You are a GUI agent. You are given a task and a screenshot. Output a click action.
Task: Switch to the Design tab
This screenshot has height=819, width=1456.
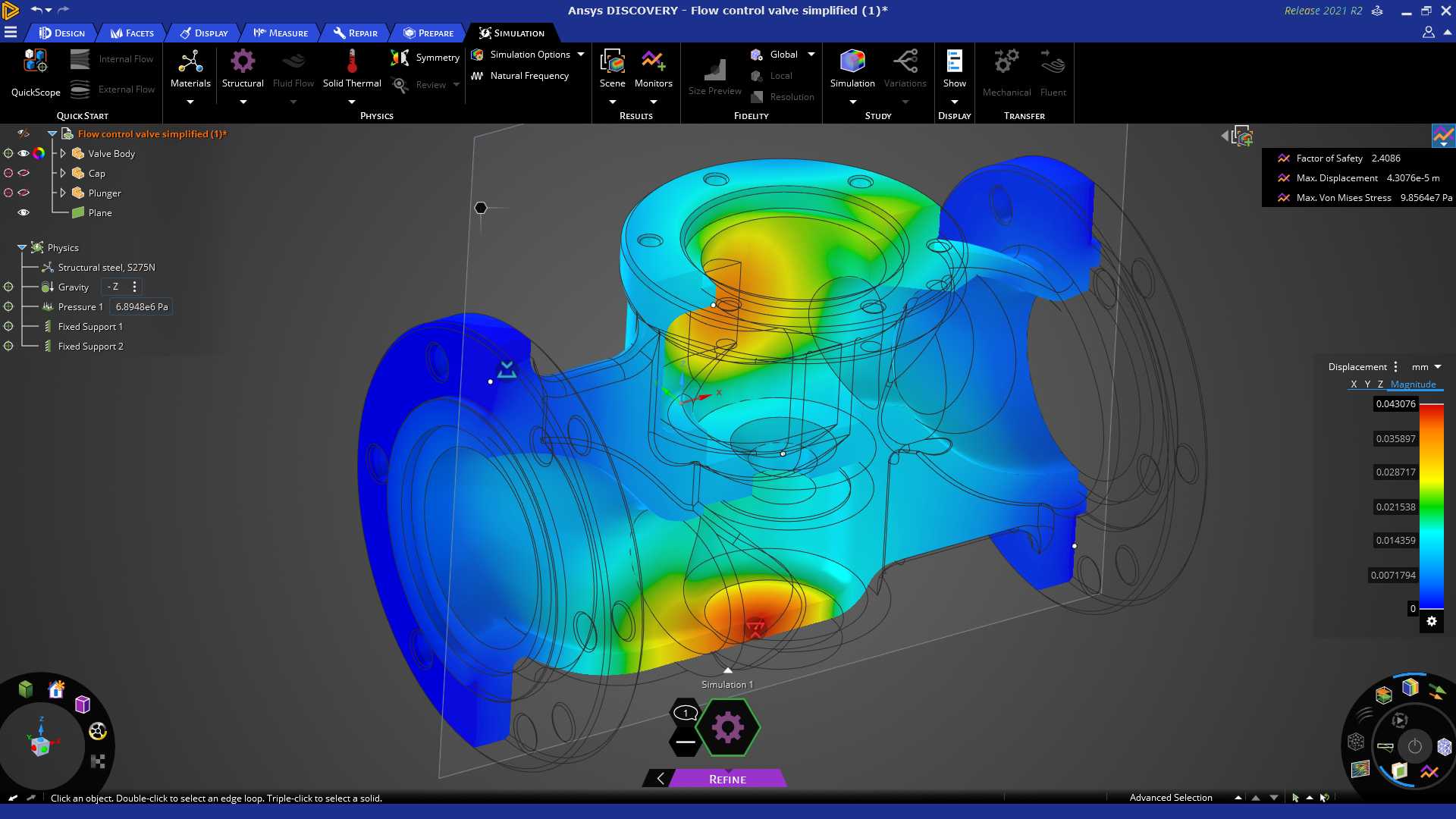pyautogui.click(x=63, y=33)
